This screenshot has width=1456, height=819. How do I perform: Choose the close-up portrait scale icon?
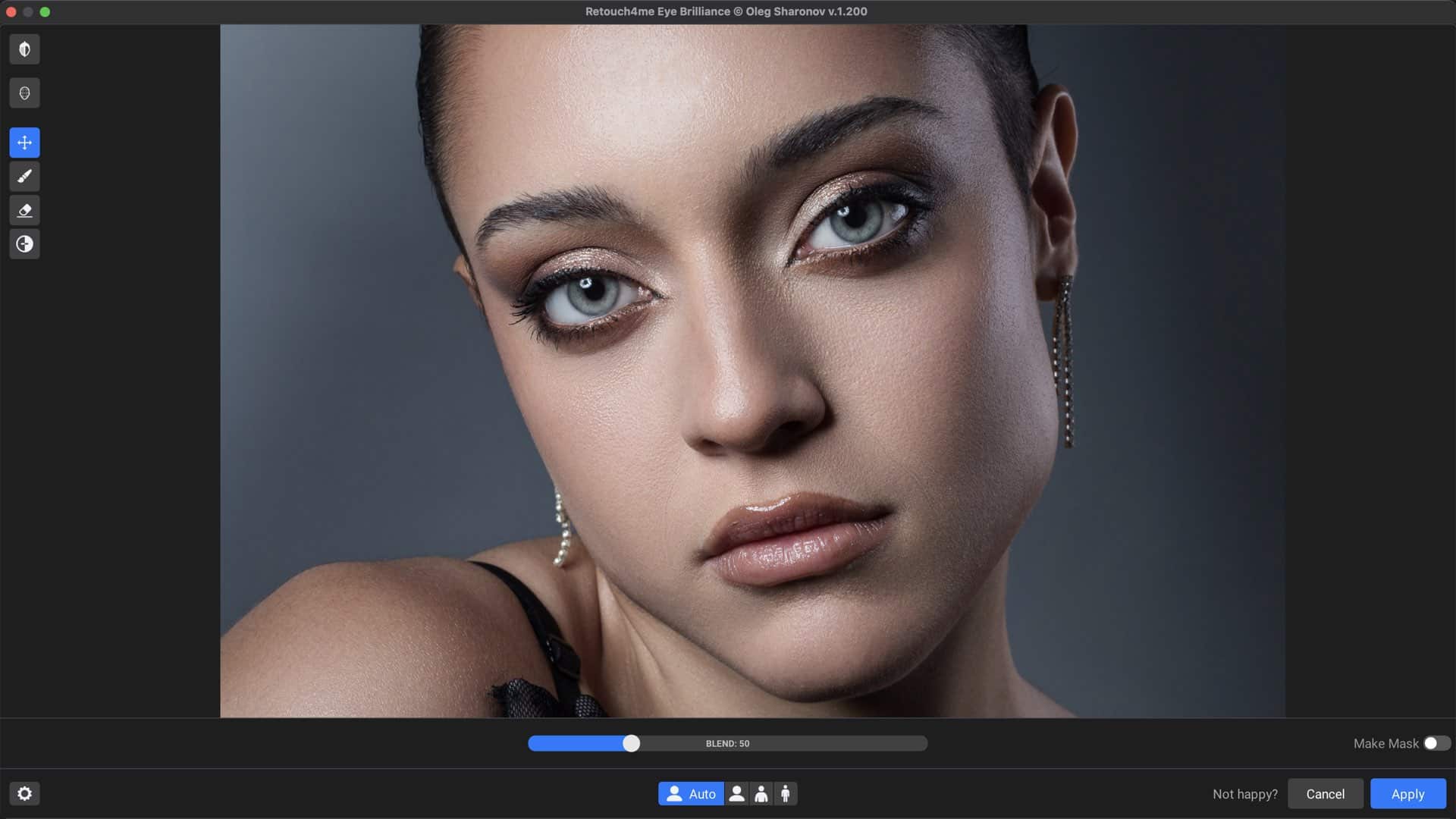point(736,794)
